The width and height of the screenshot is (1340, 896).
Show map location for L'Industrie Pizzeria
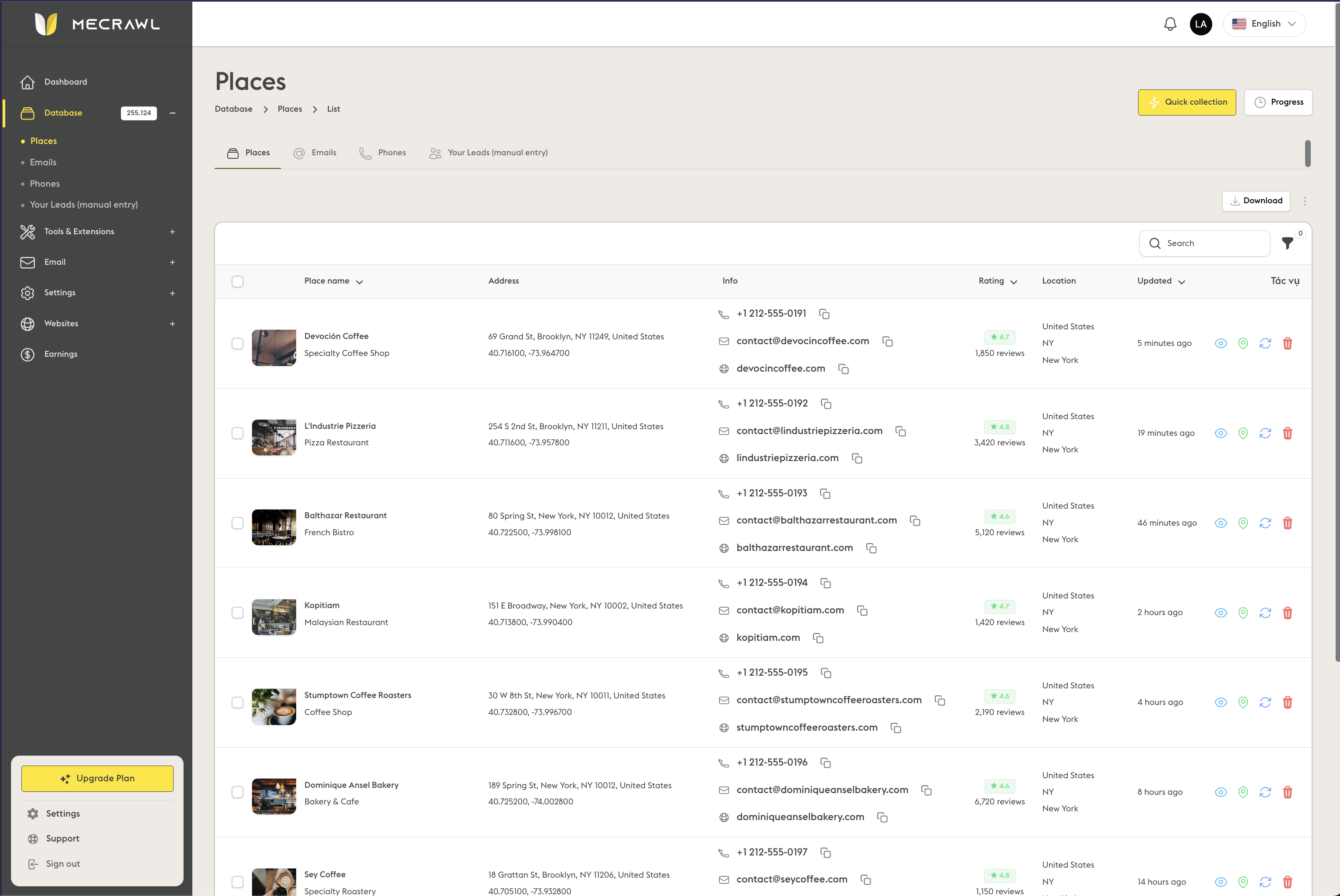(x=1243, y=433)
